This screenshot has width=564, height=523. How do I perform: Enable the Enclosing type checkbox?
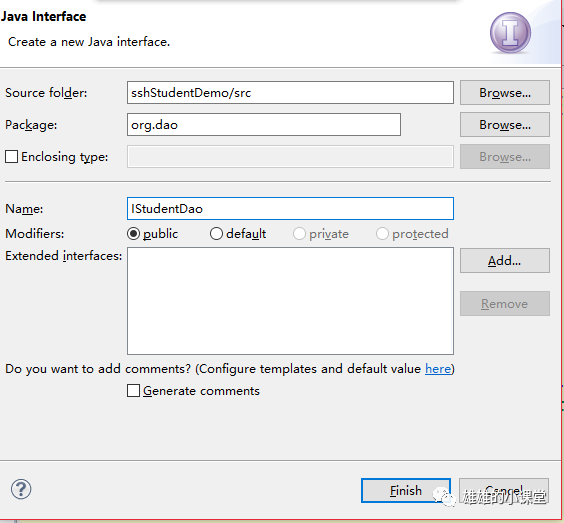(11, 156)
